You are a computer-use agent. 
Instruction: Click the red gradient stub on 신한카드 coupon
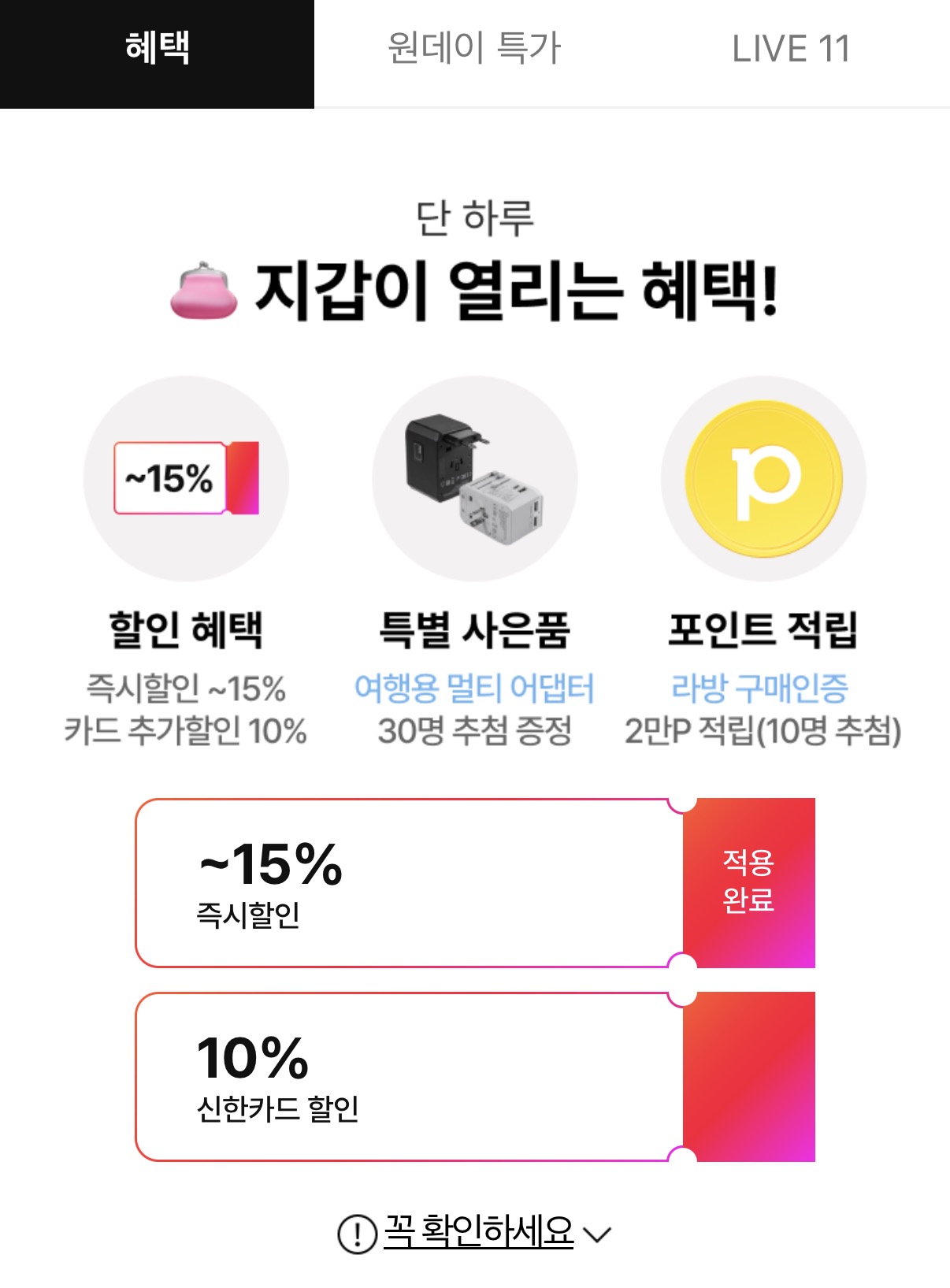coord(748,1076)
